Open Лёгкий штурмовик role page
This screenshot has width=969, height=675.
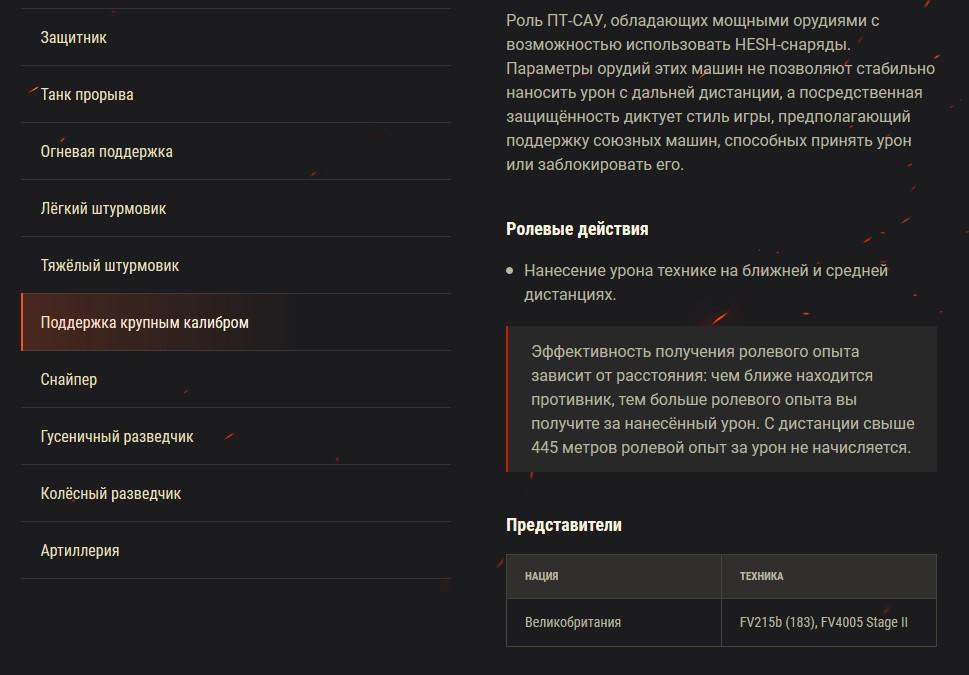point(103,209)
